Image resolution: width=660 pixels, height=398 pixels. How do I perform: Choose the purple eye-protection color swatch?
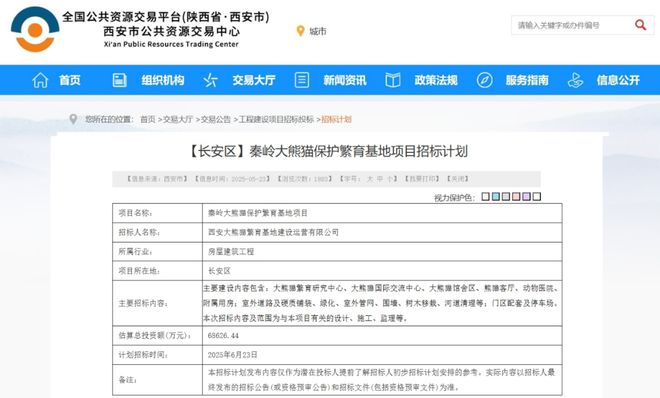527,196
